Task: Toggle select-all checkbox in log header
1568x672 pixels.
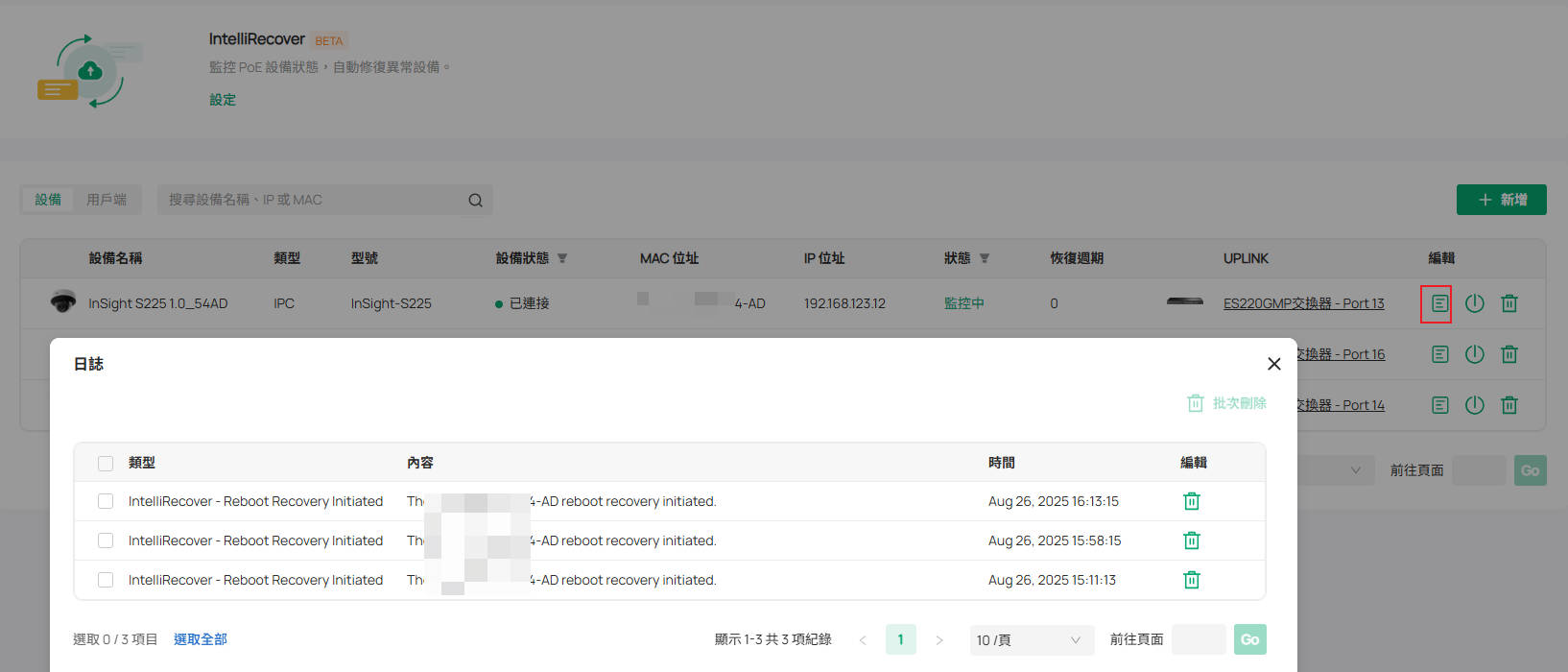Action: [106, 464]
